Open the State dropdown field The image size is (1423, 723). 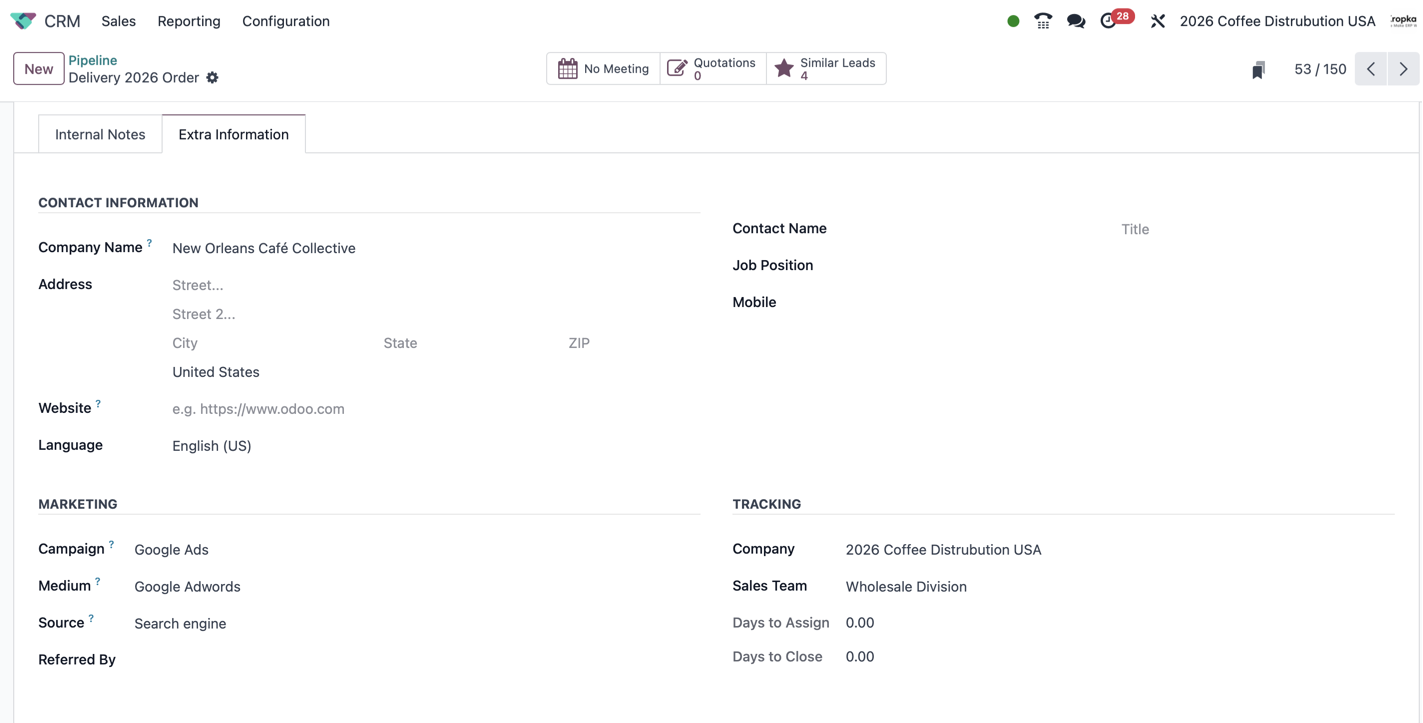pyautogui.click(x=470, y=343)
